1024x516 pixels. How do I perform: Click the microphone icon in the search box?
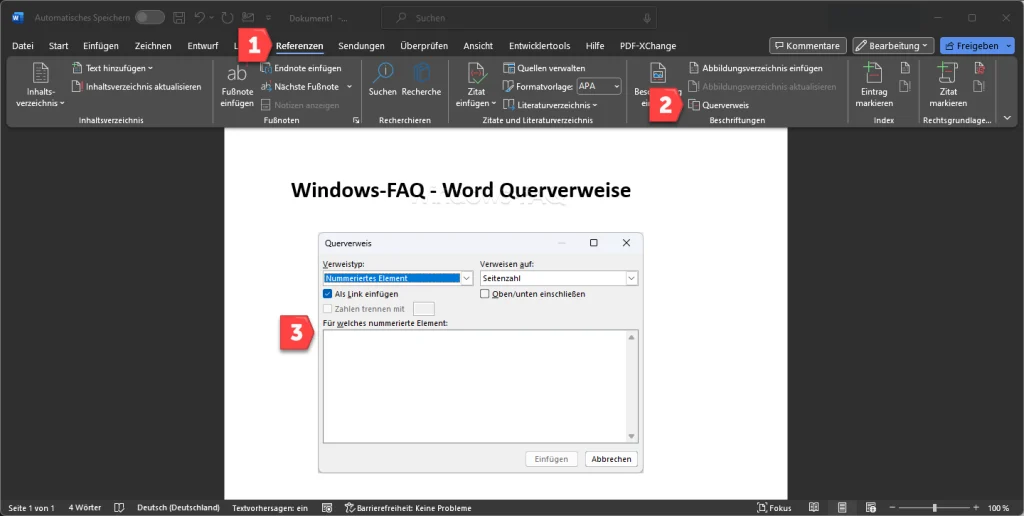647,18
